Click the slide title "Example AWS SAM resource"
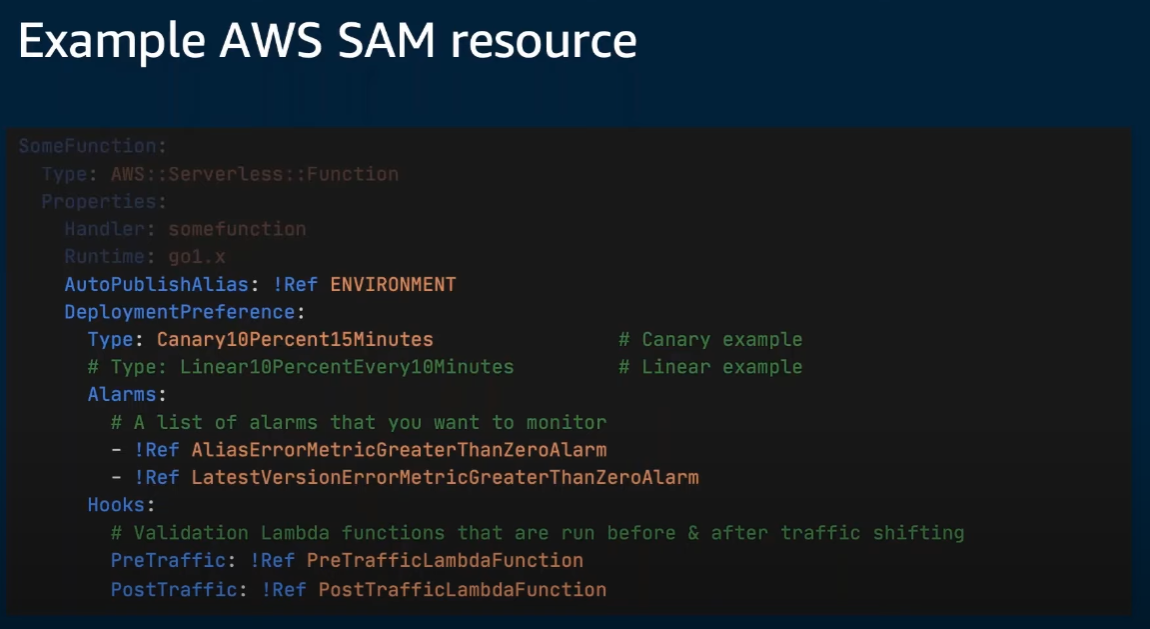1150x629 pixels. pyautogui.click(x=327, y=42)
